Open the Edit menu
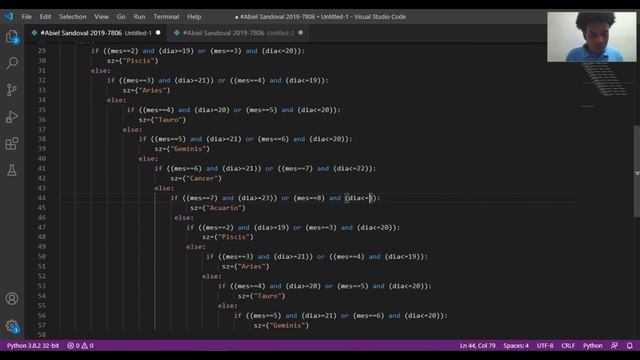The image size is (640, 360). coord(45,17)
